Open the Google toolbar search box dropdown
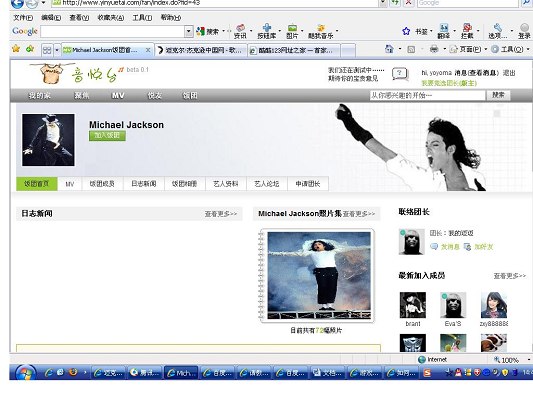533x400 pixels. pyautogui.click(x=189, y=32)
